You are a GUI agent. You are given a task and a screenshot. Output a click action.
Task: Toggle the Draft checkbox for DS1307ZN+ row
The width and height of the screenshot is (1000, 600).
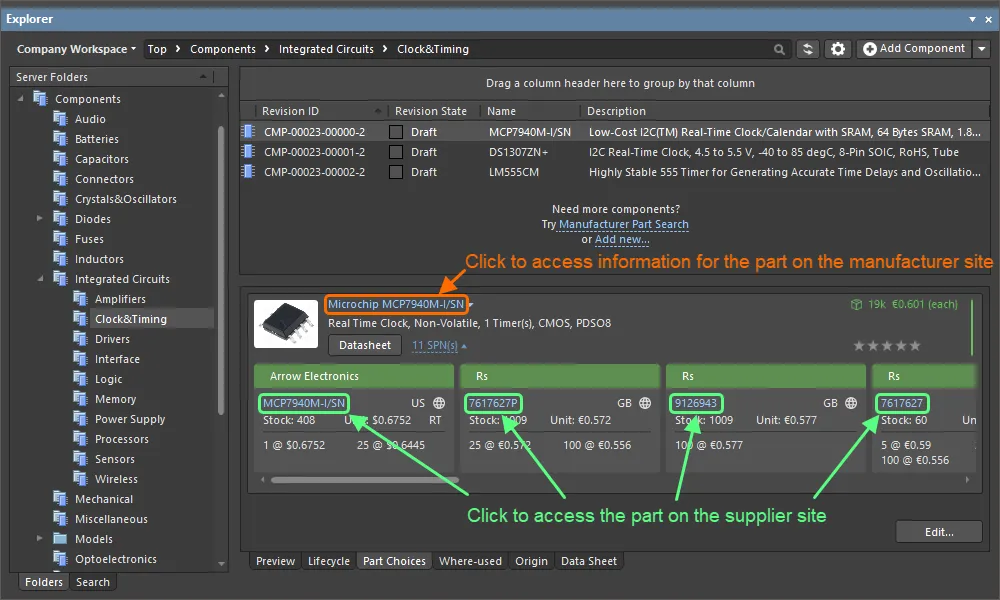[396, 152]
